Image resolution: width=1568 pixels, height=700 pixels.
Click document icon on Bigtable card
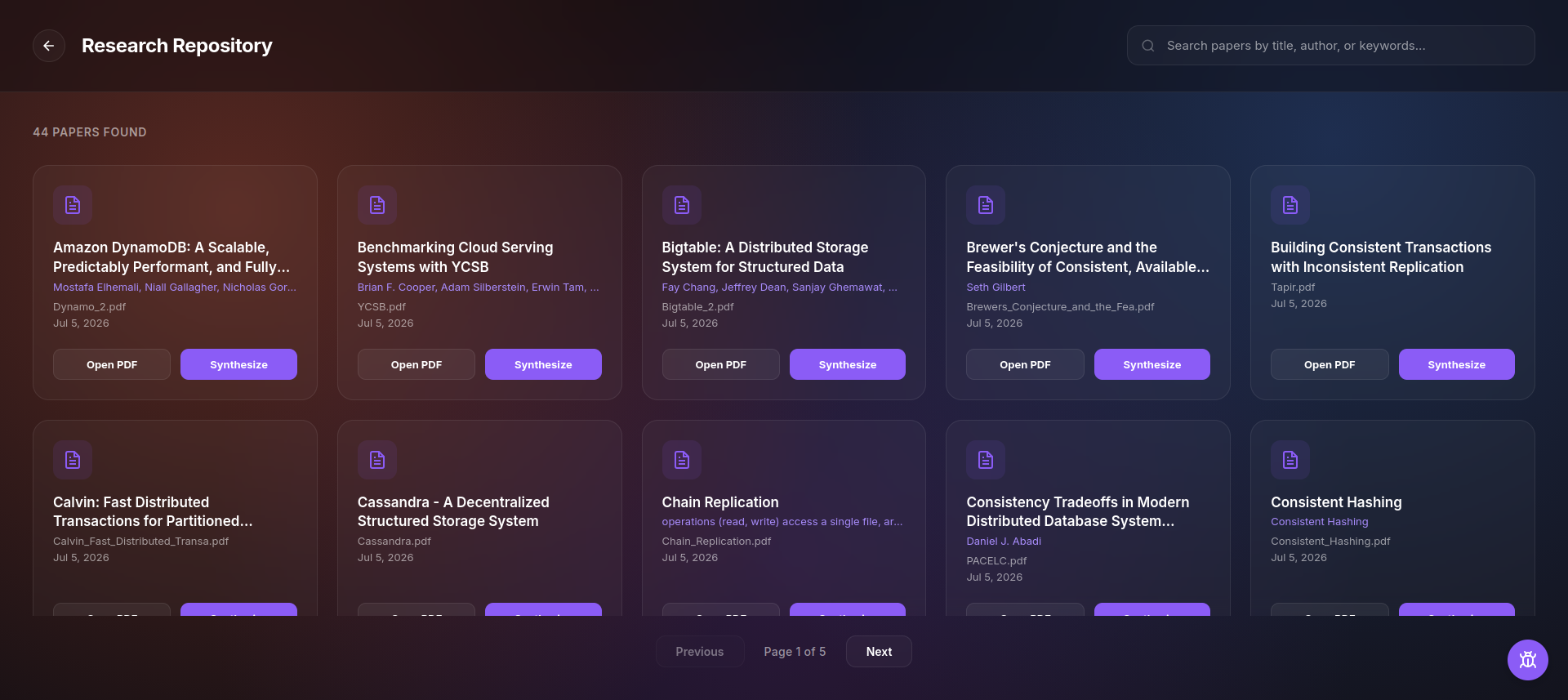tap(682, 205)
